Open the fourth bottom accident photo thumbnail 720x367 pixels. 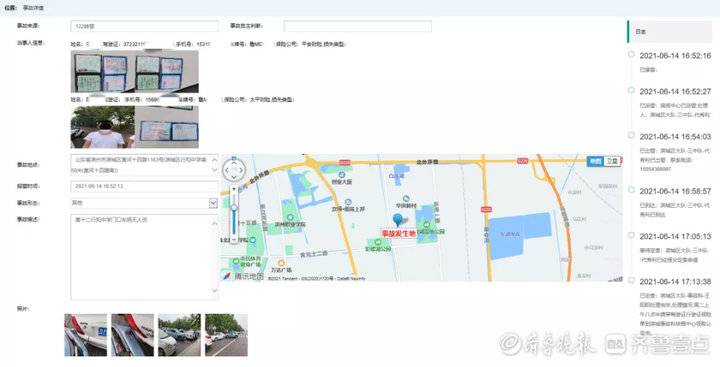coord(226,335)
